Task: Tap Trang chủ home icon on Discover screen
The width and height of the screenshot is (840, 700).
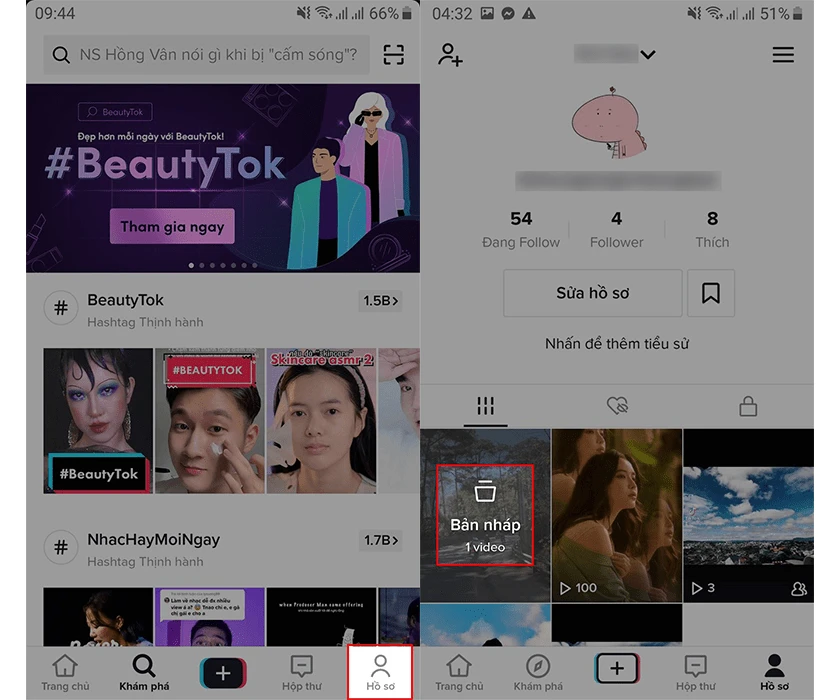Action: [65, 673]
